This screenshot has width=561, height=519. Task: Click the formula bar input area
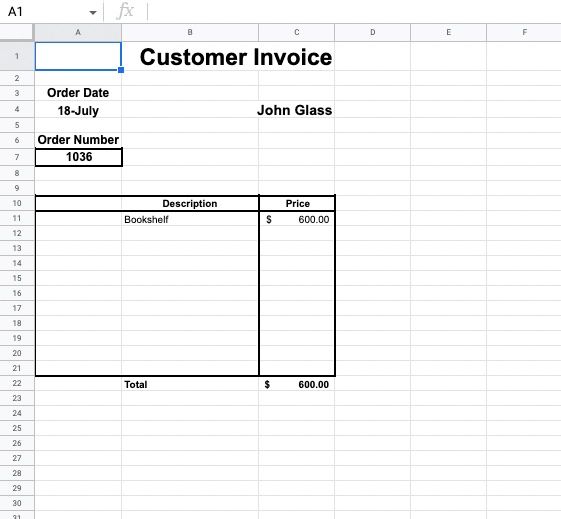point(354,11)
